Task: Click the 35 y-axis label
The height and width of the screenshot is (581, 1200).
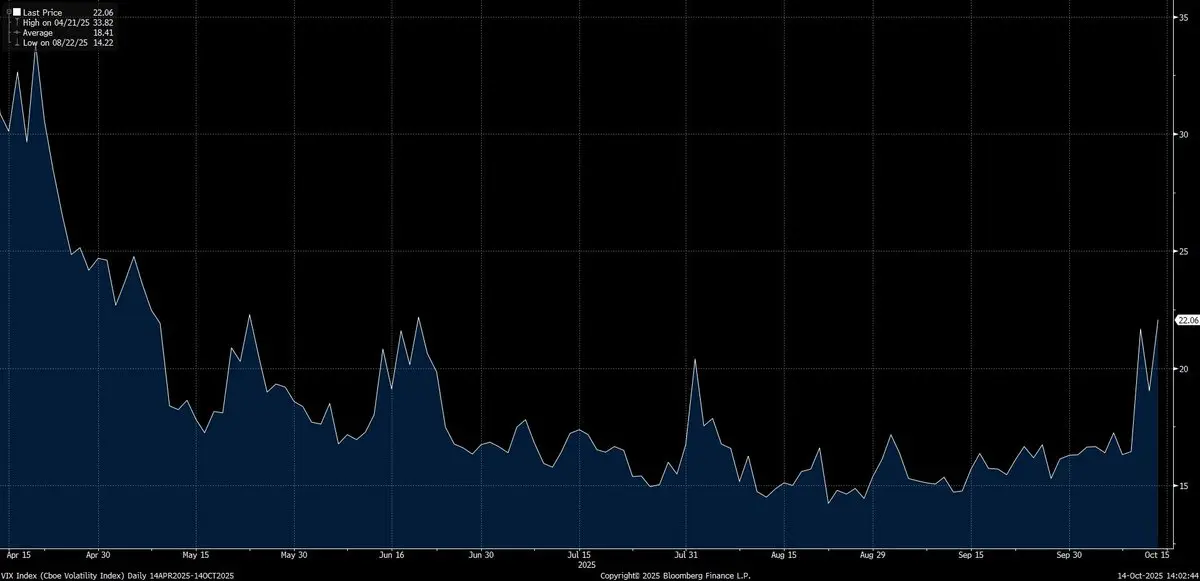Action: (1182, 16)
